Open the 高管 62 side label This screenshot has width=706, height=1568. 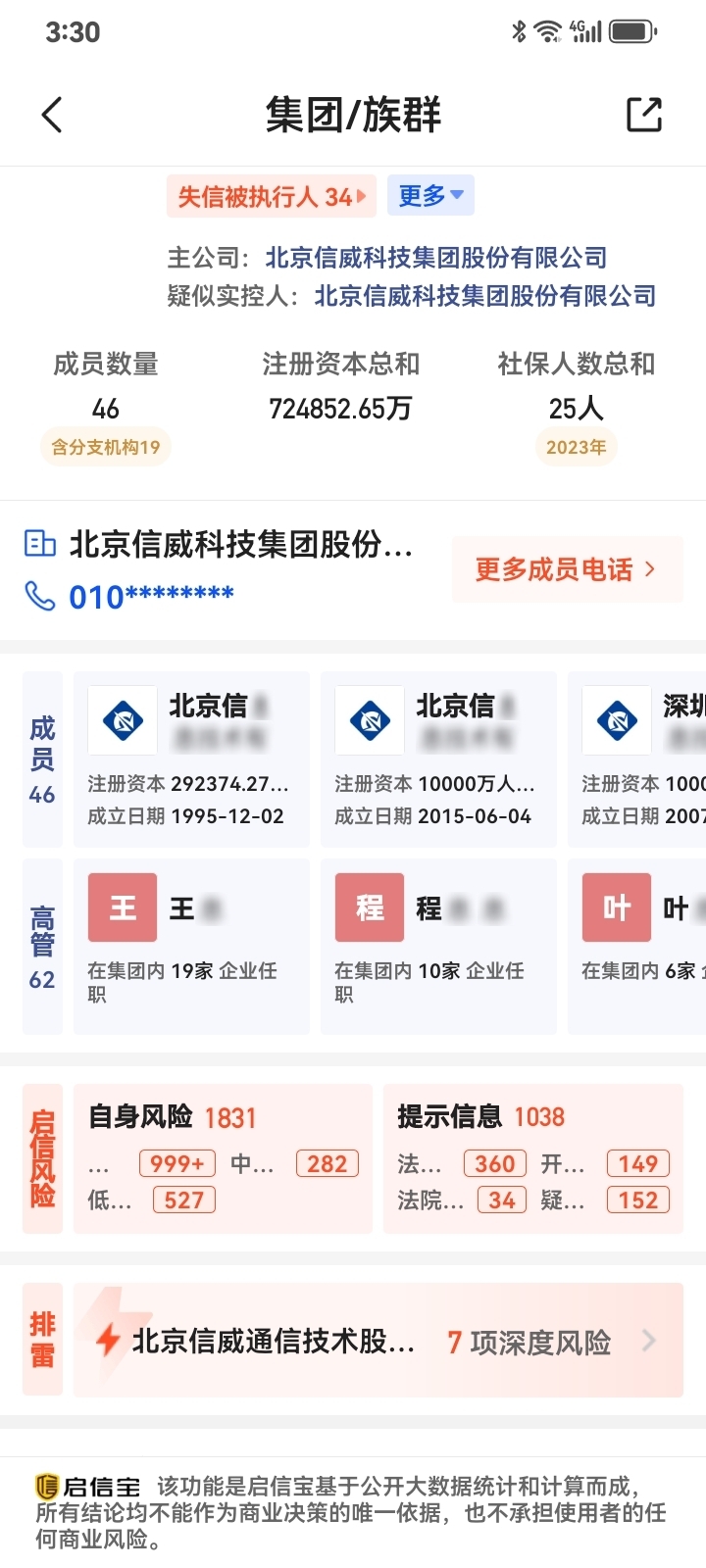[x=42, y=947]
